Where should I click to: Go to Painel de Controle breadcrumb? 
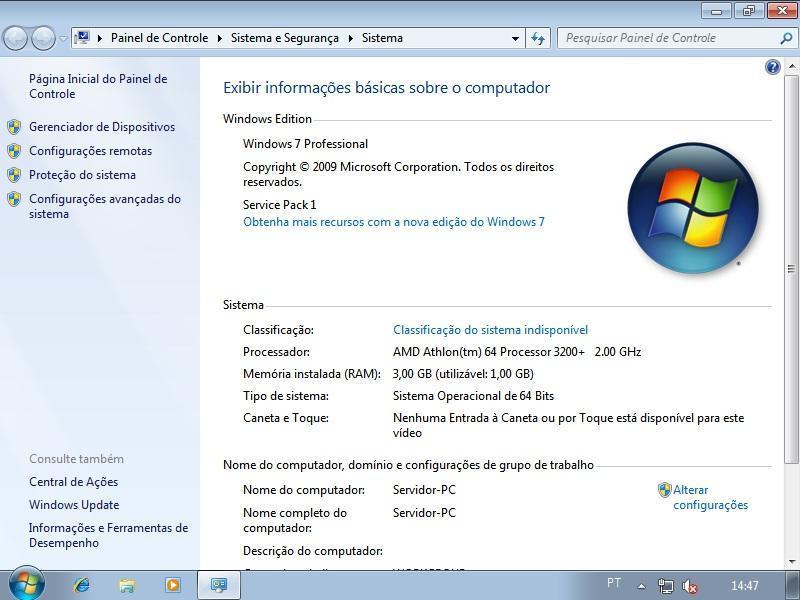coord(159,38)
